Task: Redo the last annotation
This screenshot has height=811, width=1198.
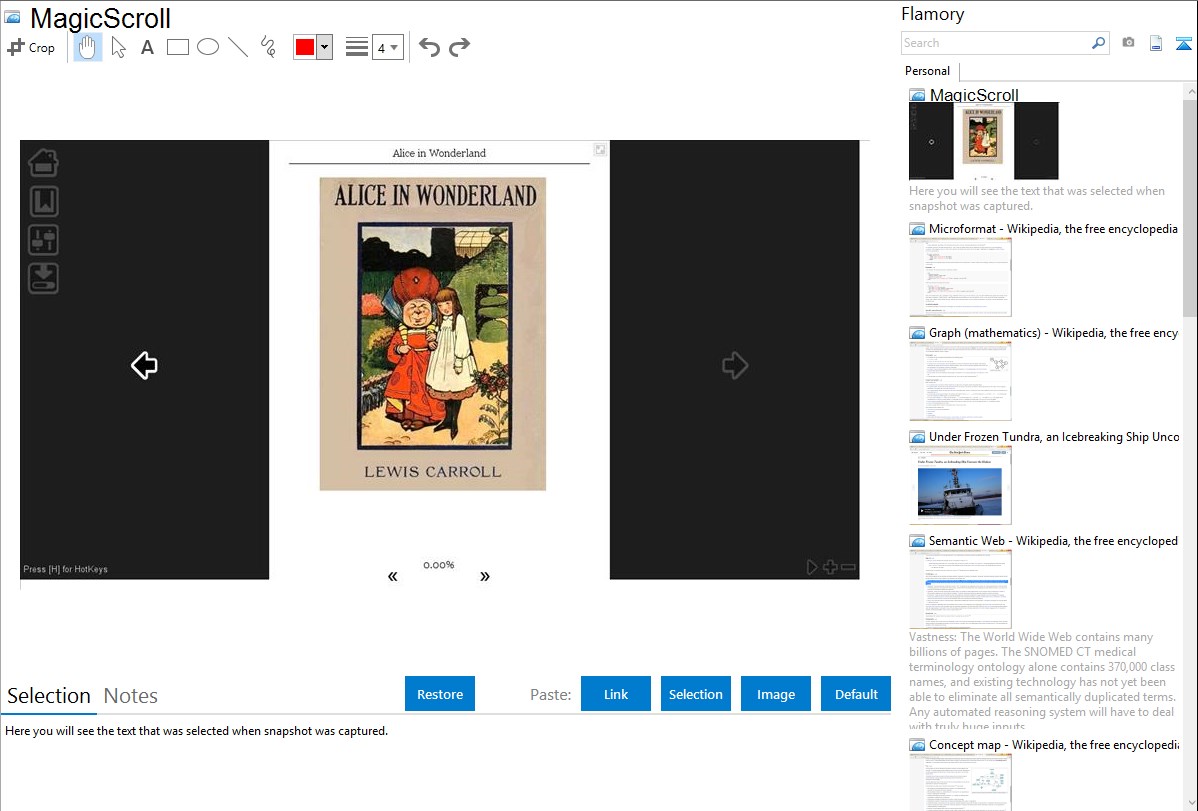Action: 459,47
